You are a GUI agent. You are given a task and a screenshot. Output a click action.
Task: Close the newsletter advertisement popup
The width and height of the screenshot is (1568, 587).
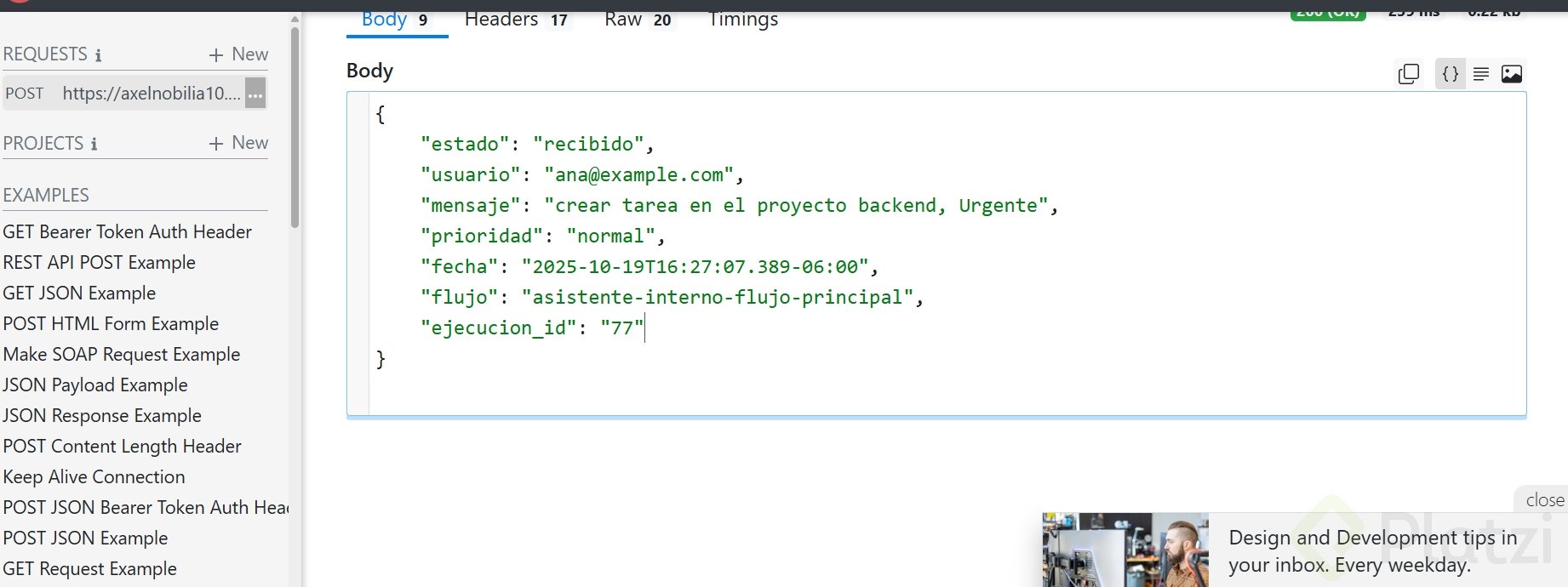pyautogui.click(x=1544, y=500)
